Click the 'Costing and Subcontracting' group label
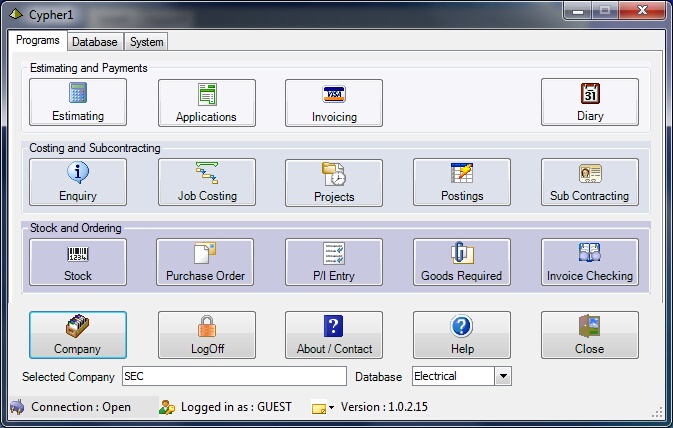 (x=95, y=148)
